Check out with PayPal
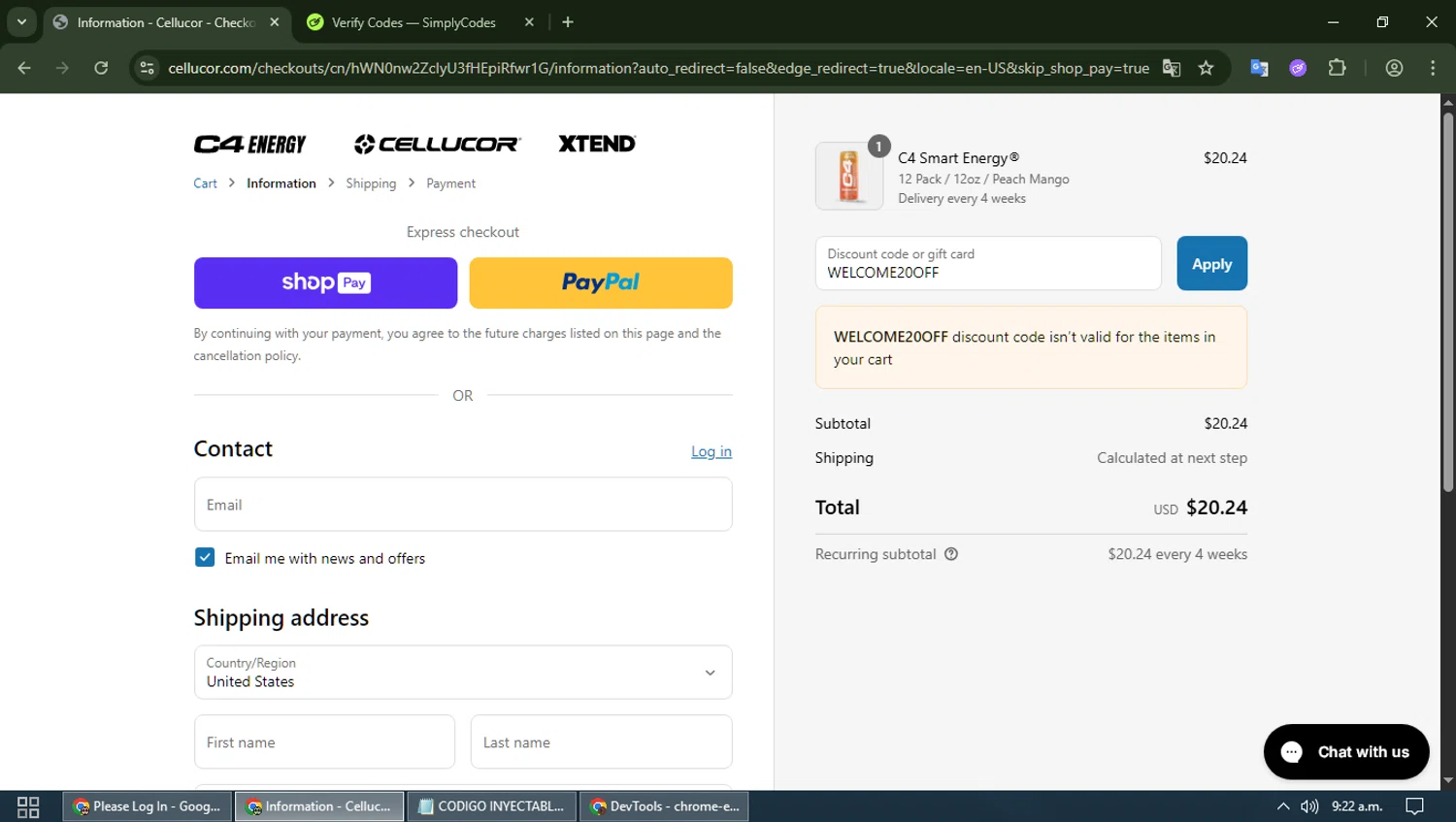The image size is (1456, 822). point(601,282)
